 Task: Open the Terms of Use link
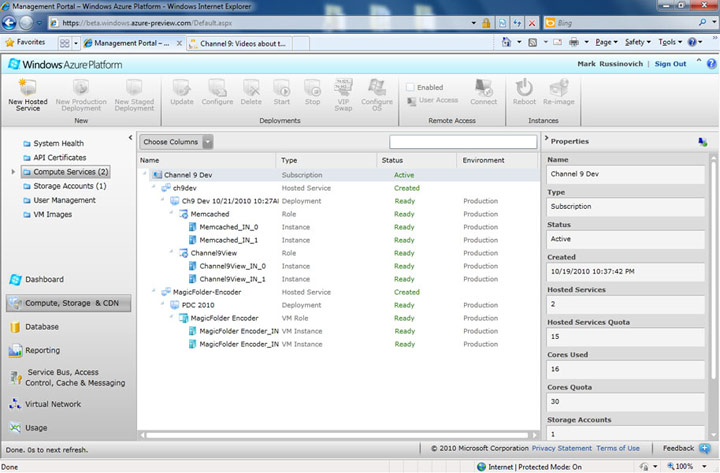pos(618,448)
